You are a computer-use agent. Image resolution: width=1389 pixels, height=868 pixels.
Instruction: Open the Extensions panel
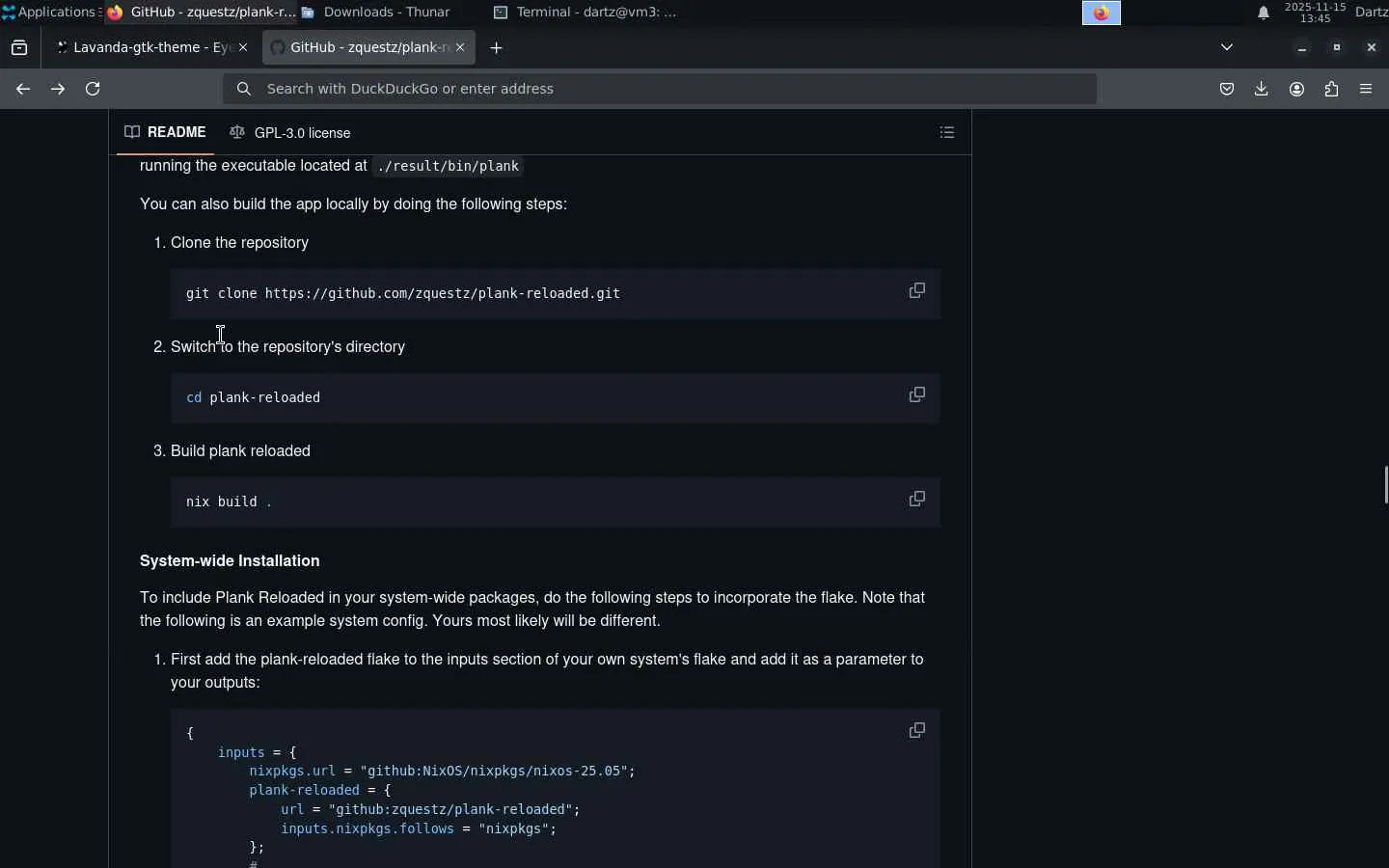(1331, 89)
